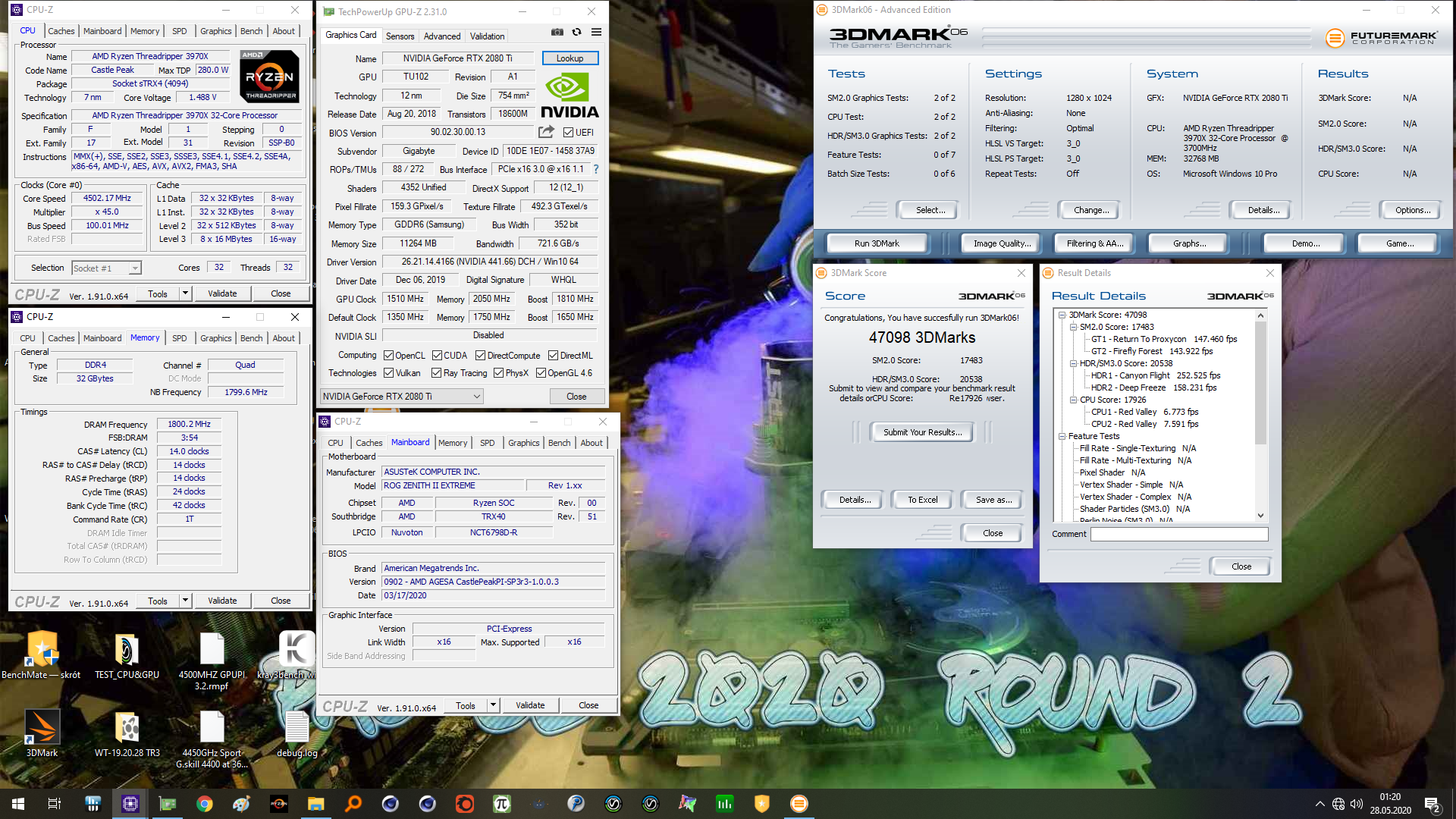Toggle the OpenGL 4.6 checkbox

(541, 372)
